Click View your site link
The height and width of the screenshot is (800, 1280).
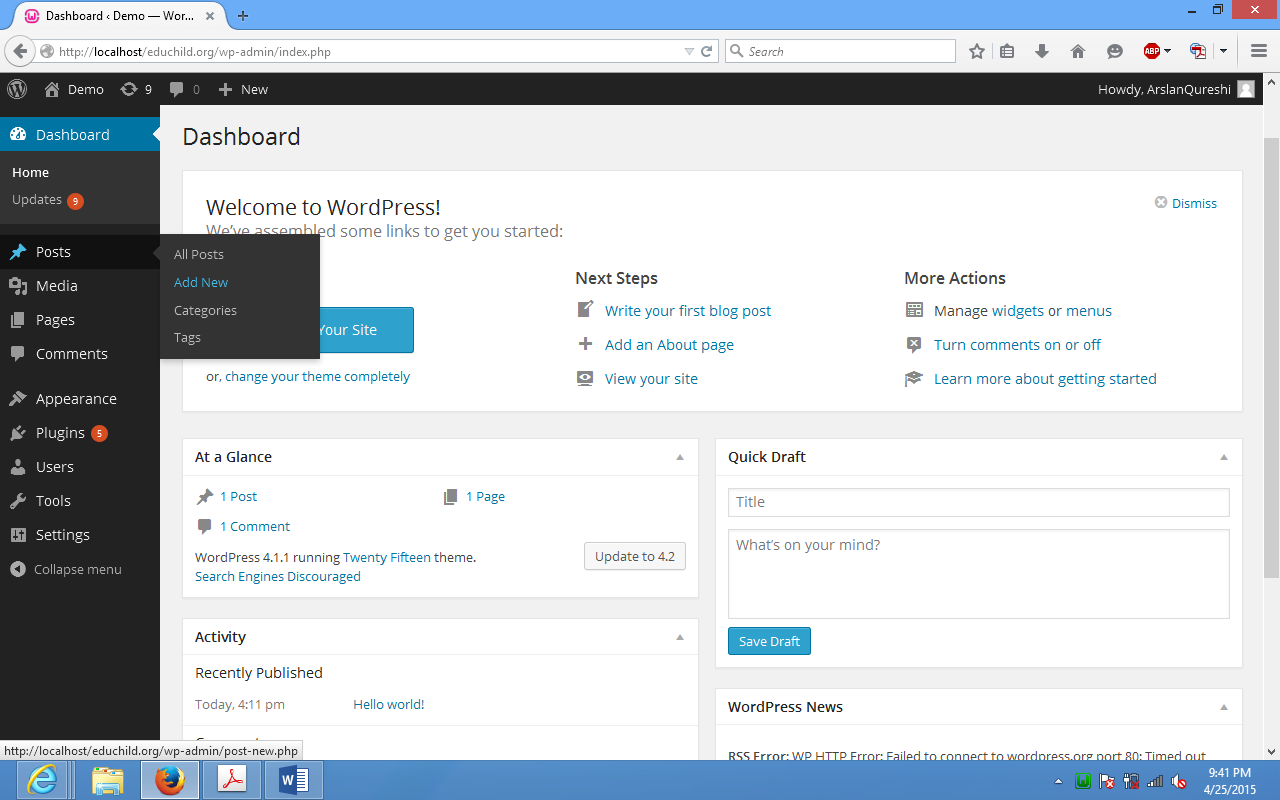[651, 379]
